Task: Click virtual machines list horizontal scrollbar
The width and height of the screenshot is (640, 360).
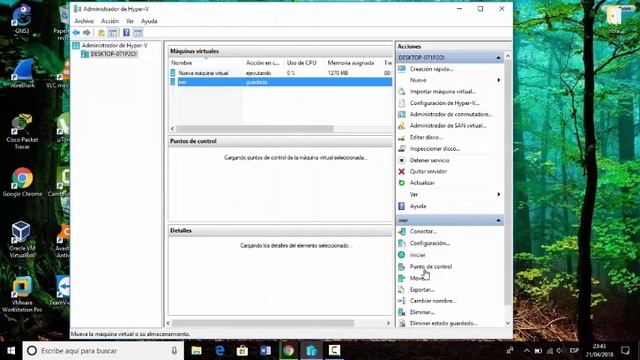Action: 255,129
